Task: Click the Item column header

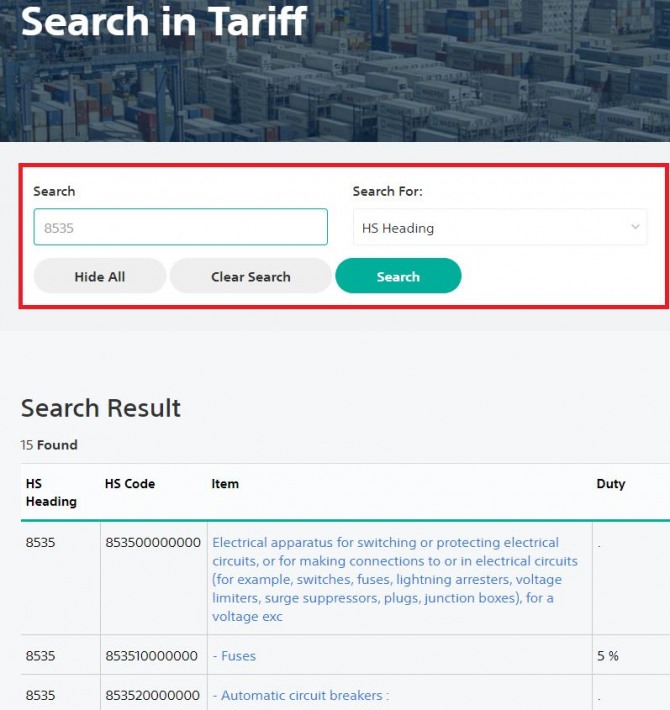Action: coord(225,484)
